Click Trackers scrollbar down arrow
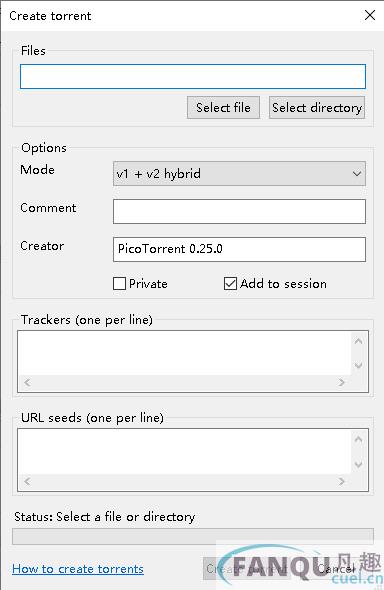 359,365
